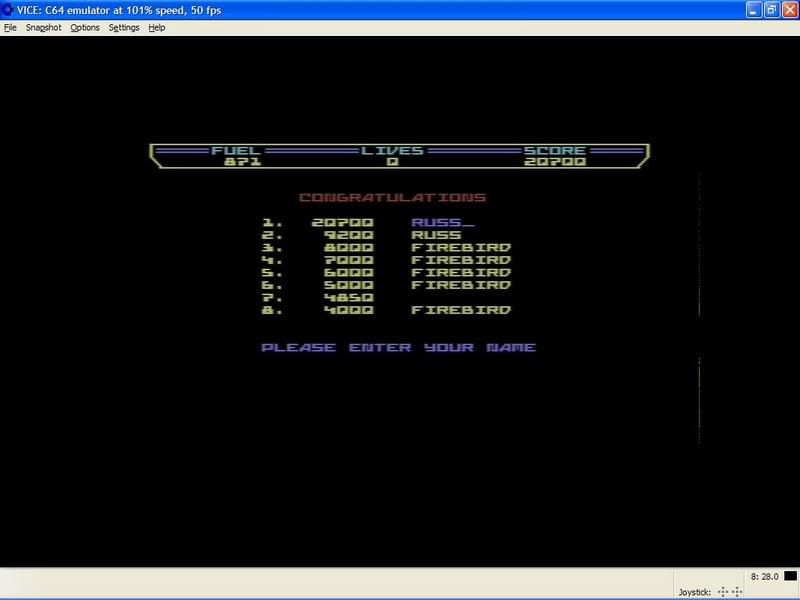
Task: Click the drive 8 track readout
Action: pyautogui.click(x=764, y=576)
